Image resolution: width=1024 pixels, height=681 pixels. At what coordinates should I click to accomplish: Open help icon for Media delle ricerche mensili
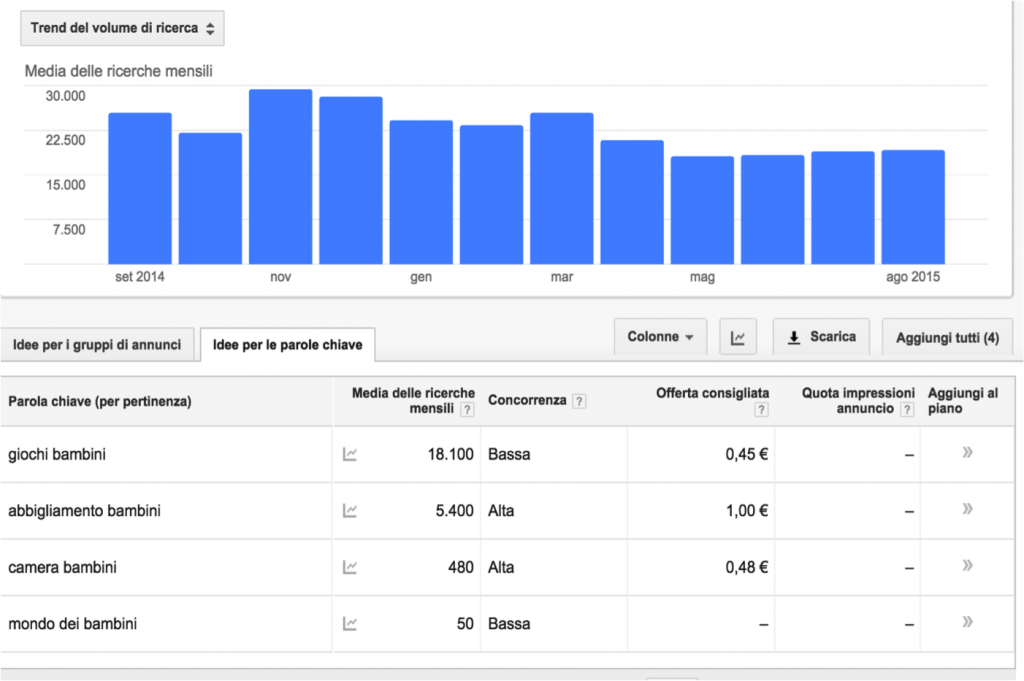pyautogui.click(x=467, y=410)
